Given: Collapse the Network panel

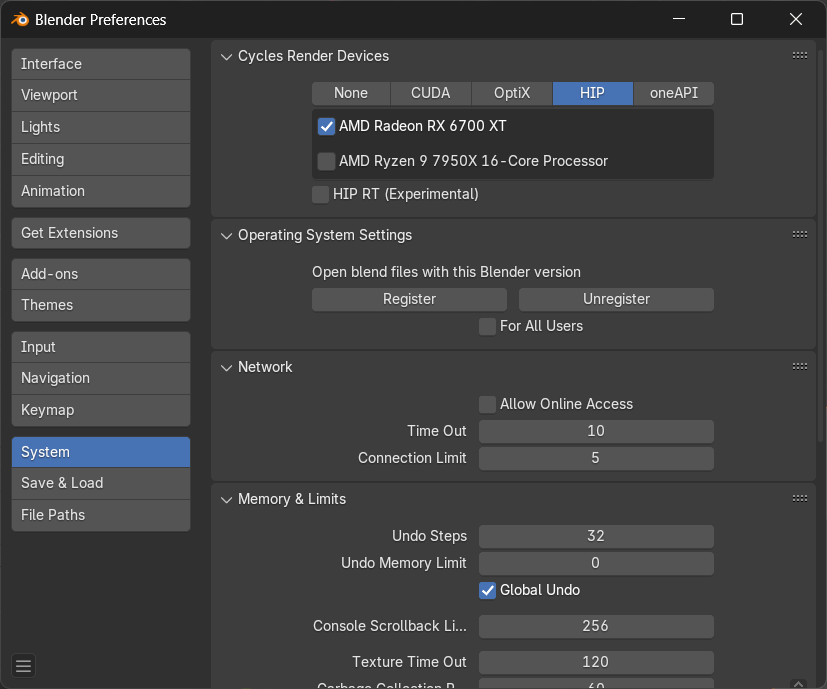Looking at the screenshot, I should [x=226, y=367].
